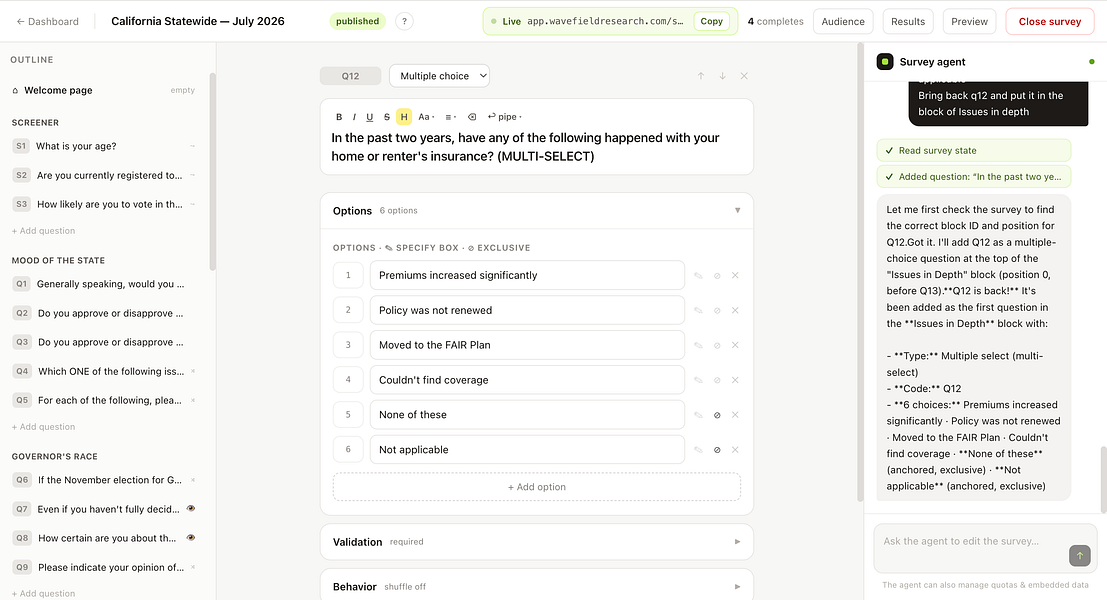Viewport: 1107px width, 600px height.
Task: Click the agent chat scrollbar
Action: [x=1103, y=480]
